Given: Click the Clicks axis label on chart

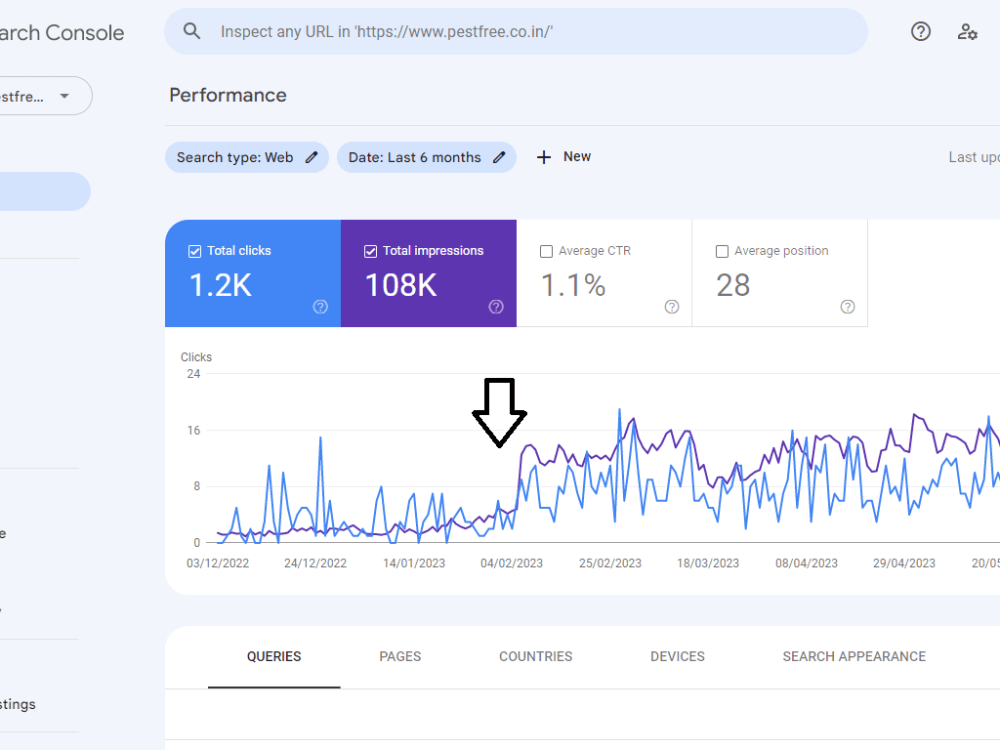Looking at the screenshot, I should point(196,357).
